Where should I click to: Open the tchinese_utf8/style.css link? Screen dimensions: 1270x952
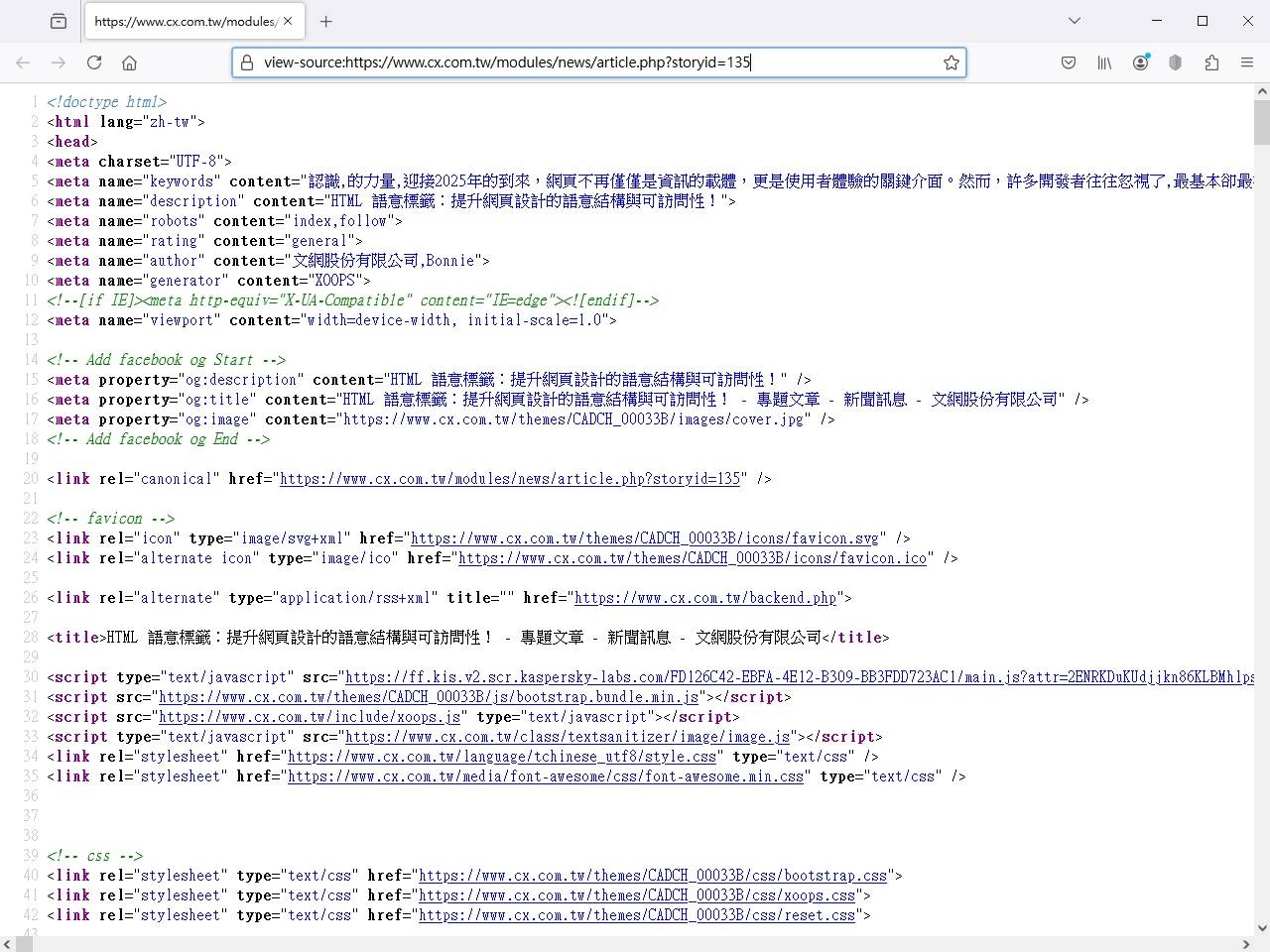tap(502, 757)
